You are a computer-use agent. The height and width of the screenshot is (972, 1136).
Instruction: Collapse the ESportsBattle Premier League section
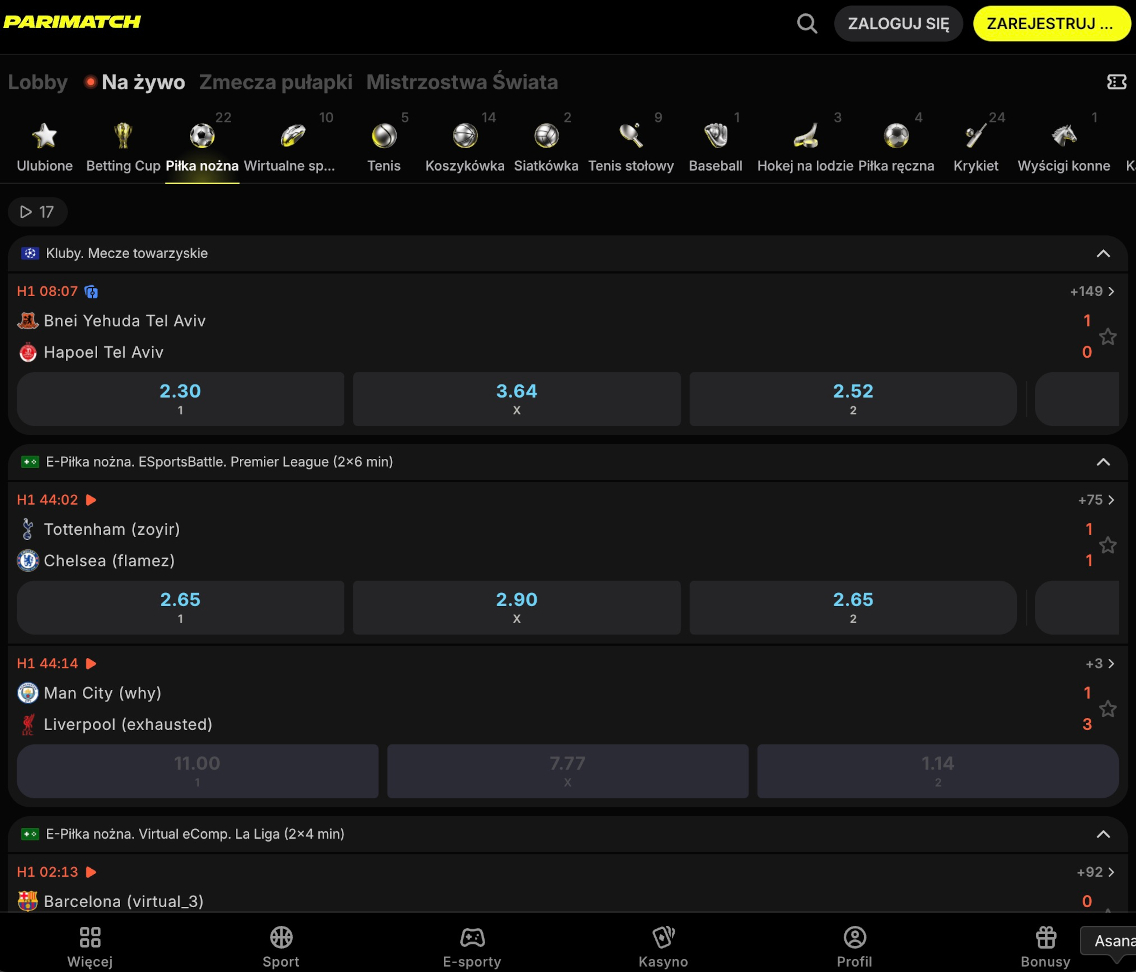pos(1103,462)
